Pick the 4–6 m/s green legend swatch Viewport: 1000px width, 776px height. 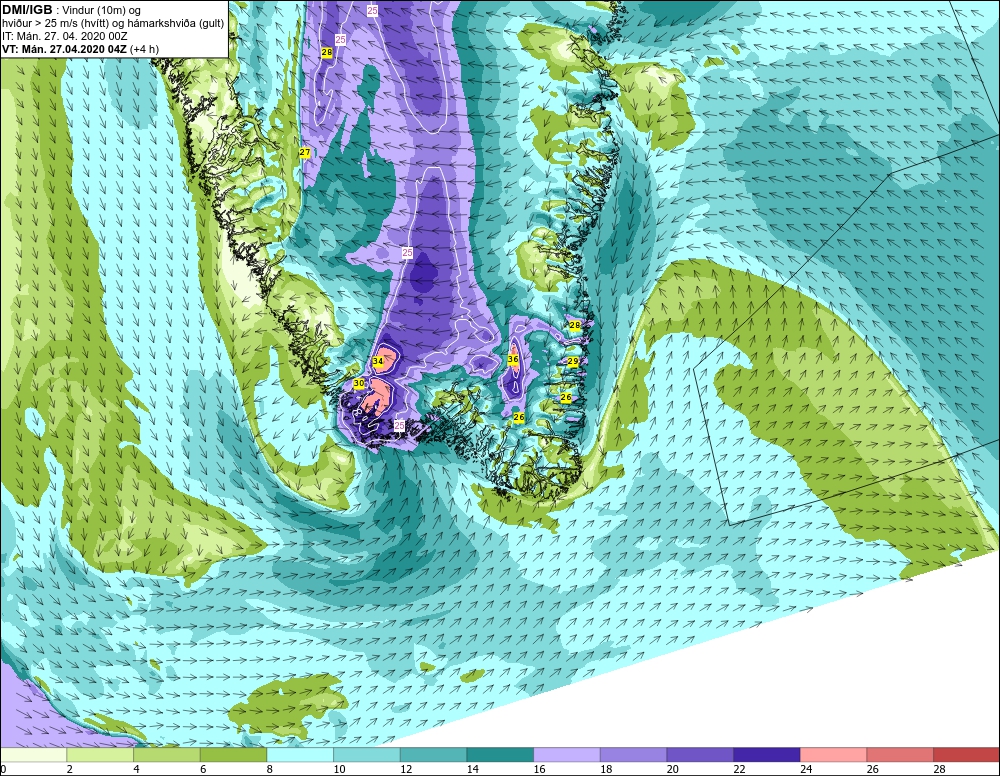tap(166, 755)
